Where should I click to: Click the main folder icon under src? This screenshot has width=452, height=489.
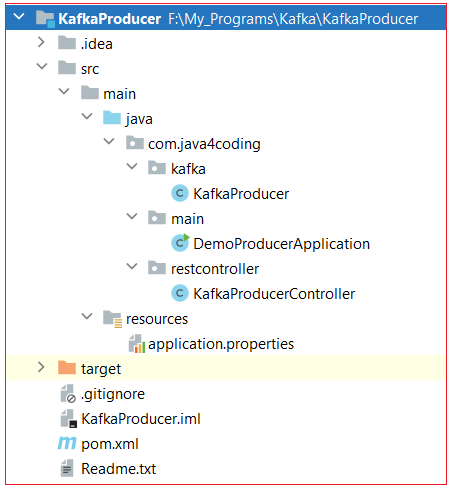click(90, 93)
